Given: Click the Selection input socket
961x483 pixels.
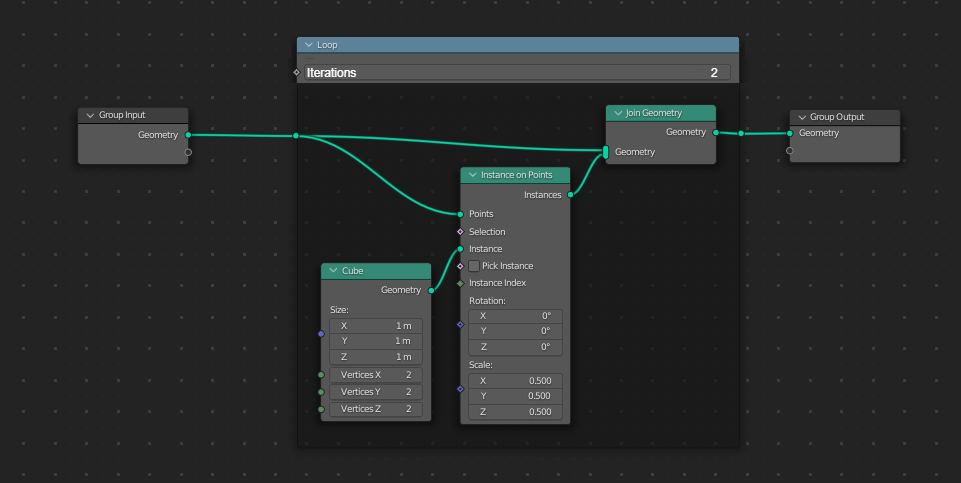Looking at the screenshot, I should coord(460,232).
